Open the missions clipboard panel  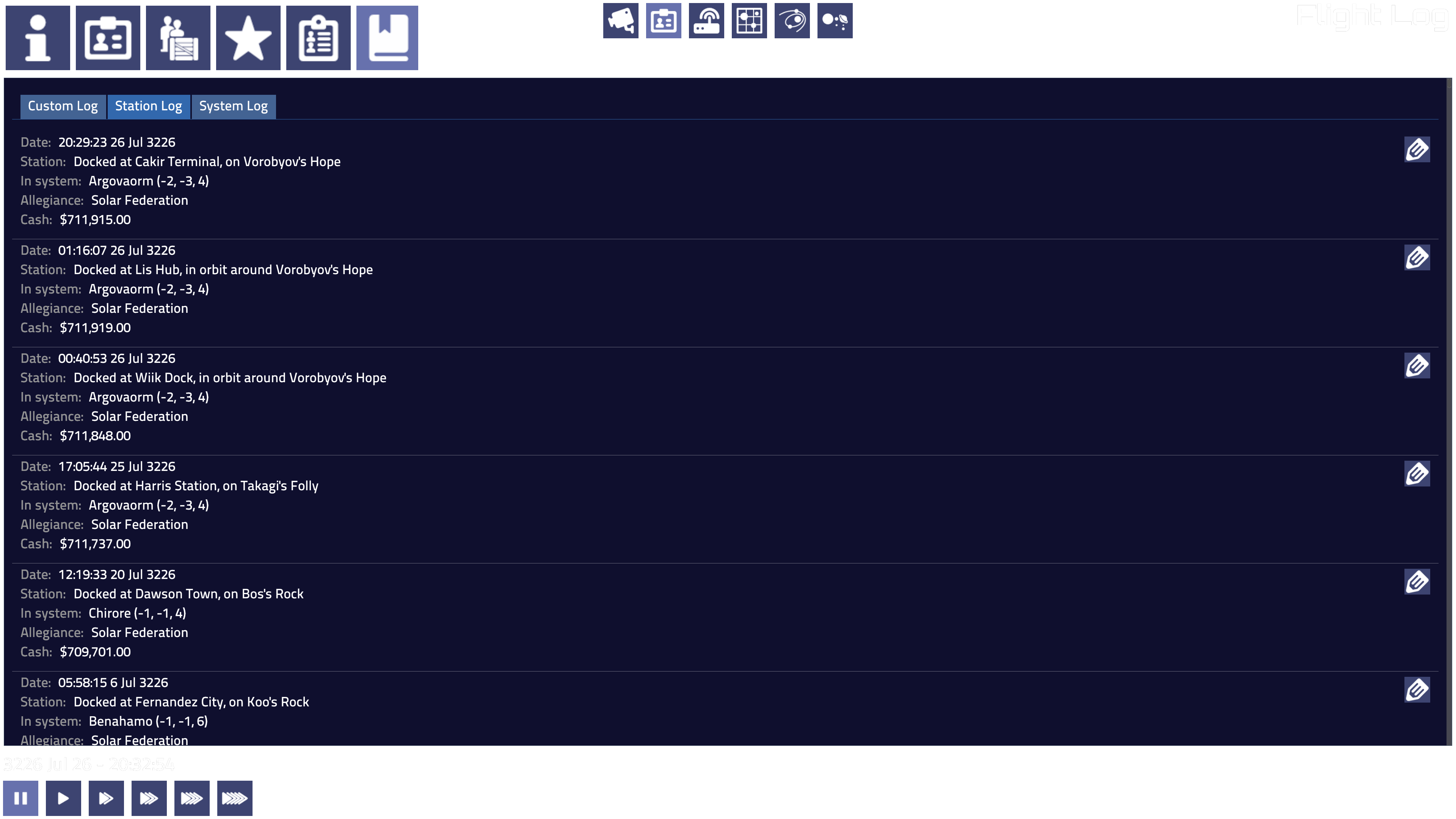point(318,37)
